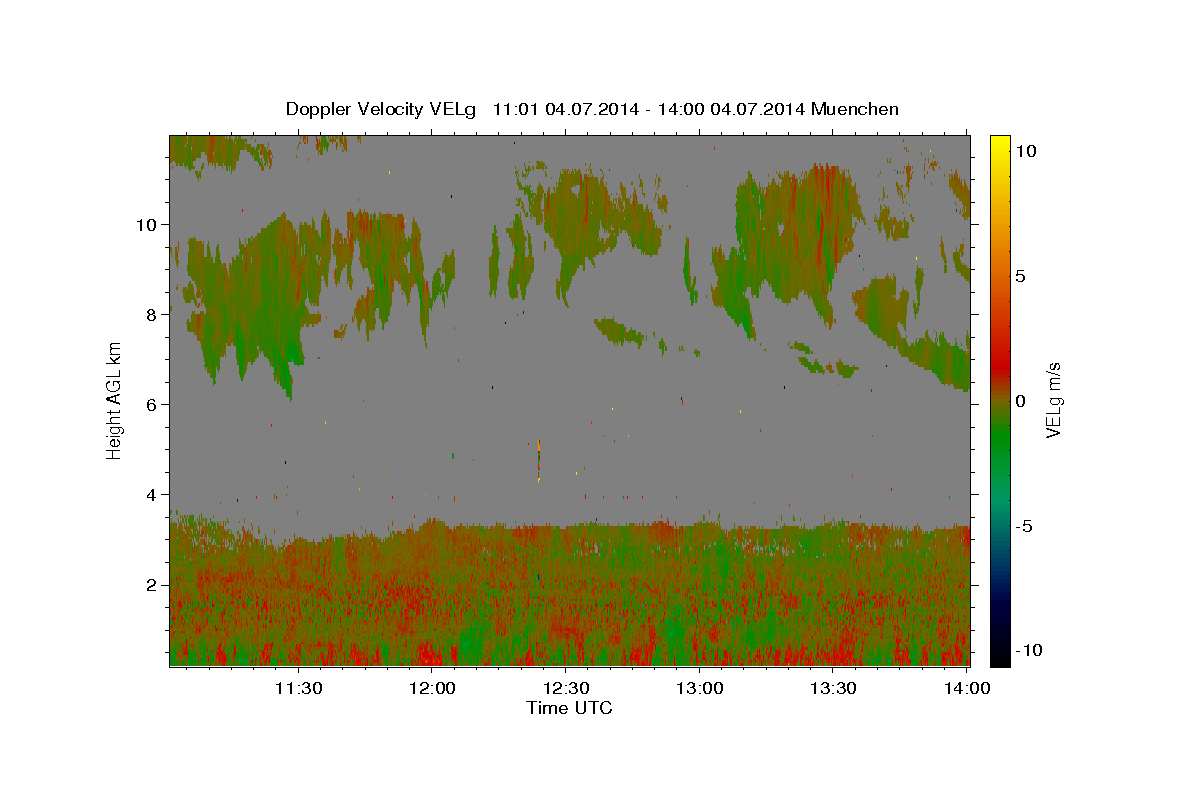Select the '13:30' time axis label
Viewport: 1200px width, 800px height.
coord(833,688)
